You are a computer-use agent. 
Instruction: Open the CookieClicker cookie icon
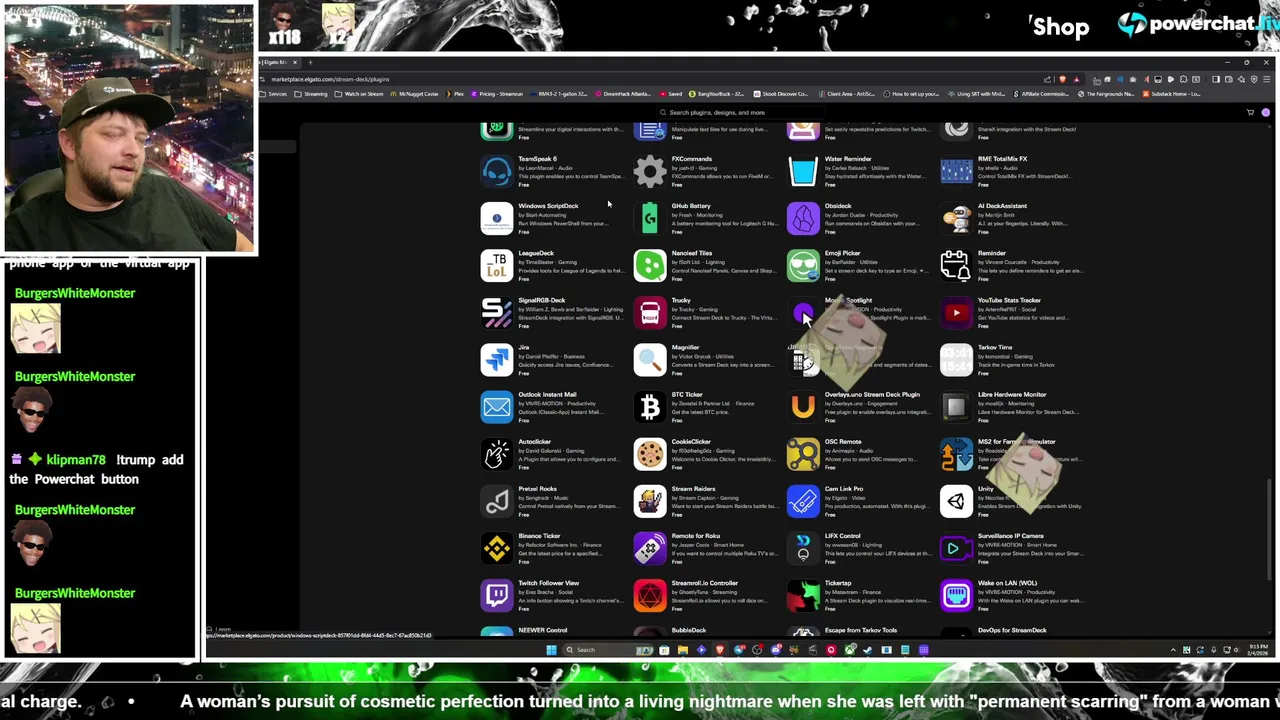pyautogui.click(x=650, y=454)
